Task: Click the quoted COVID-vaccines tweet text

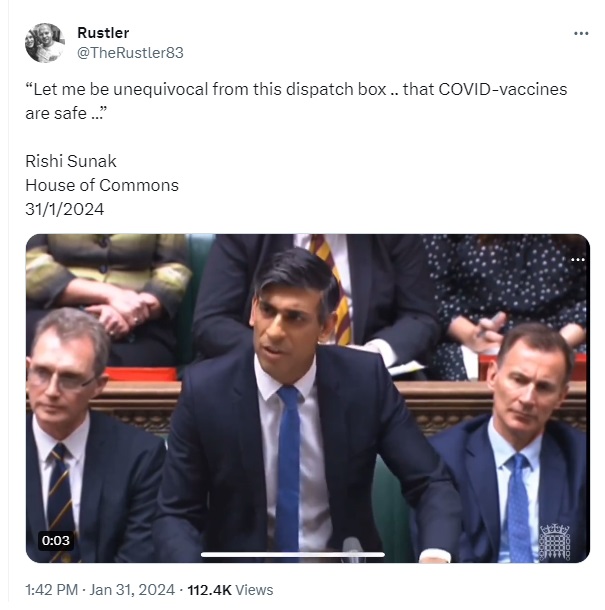Action: coord(296,101)
